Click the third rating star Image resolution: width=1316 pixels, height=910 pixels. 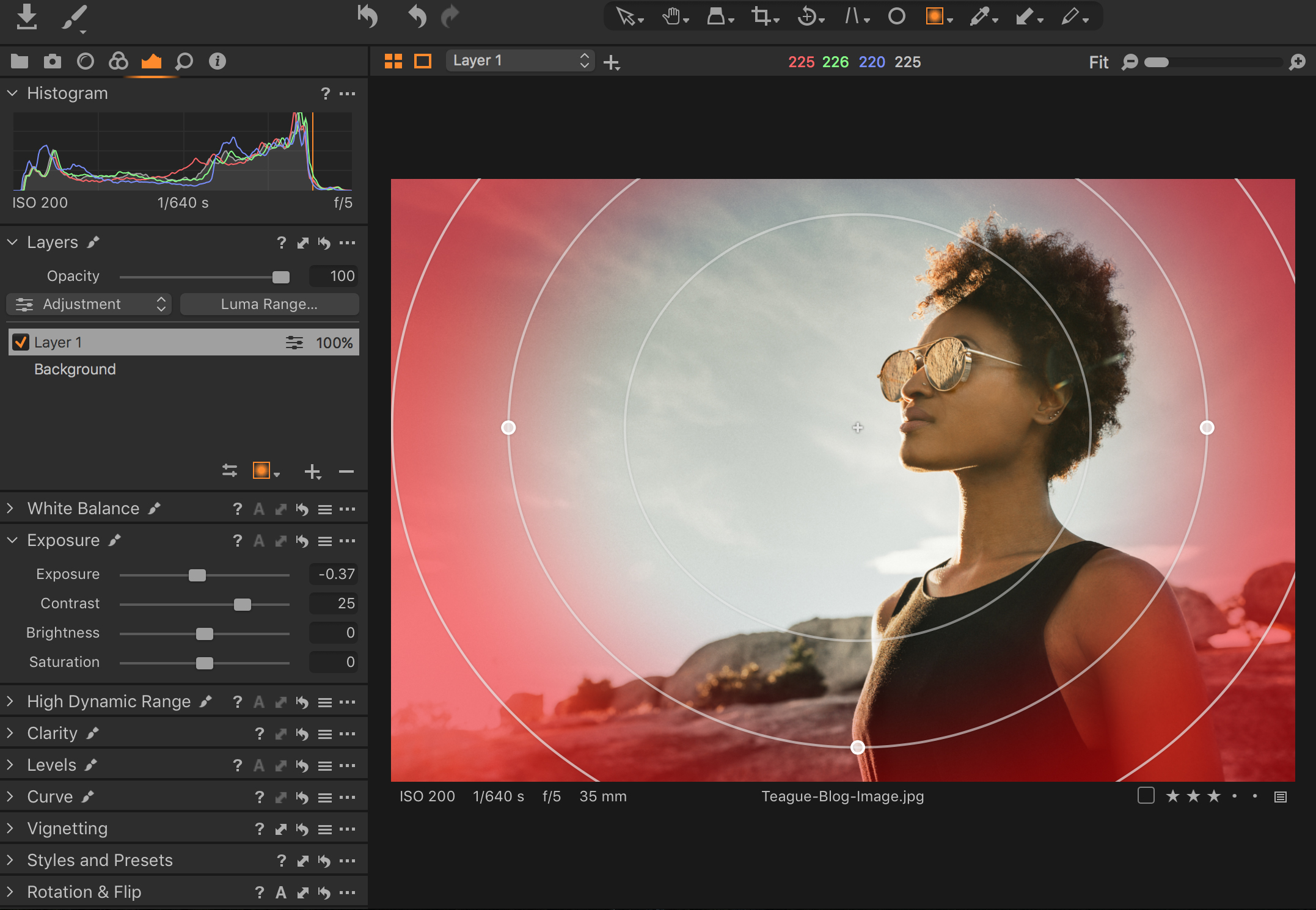point(1214,796)
